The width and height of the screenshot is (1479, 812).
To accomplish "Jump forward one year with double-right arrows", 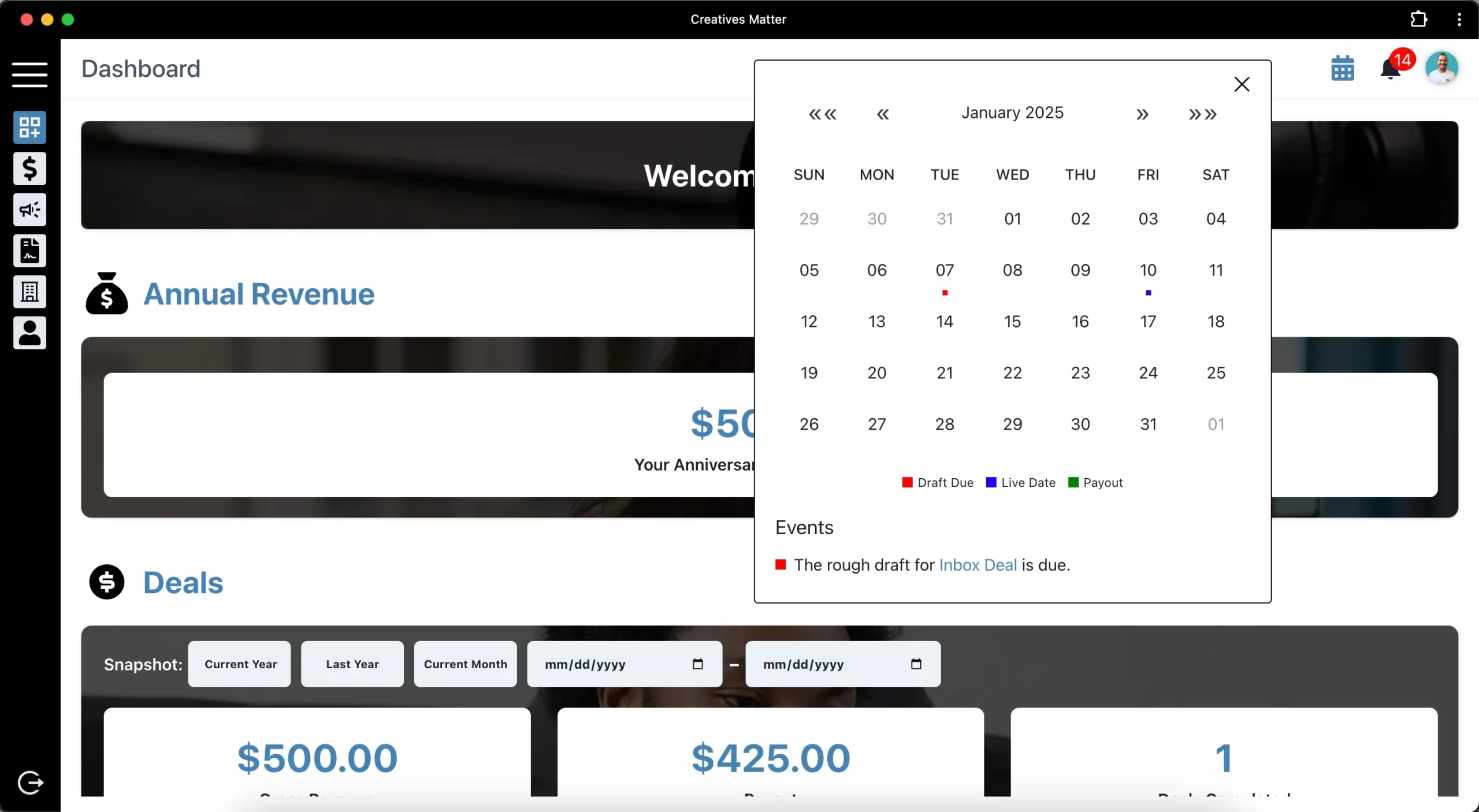I will tap(1203, 114).
